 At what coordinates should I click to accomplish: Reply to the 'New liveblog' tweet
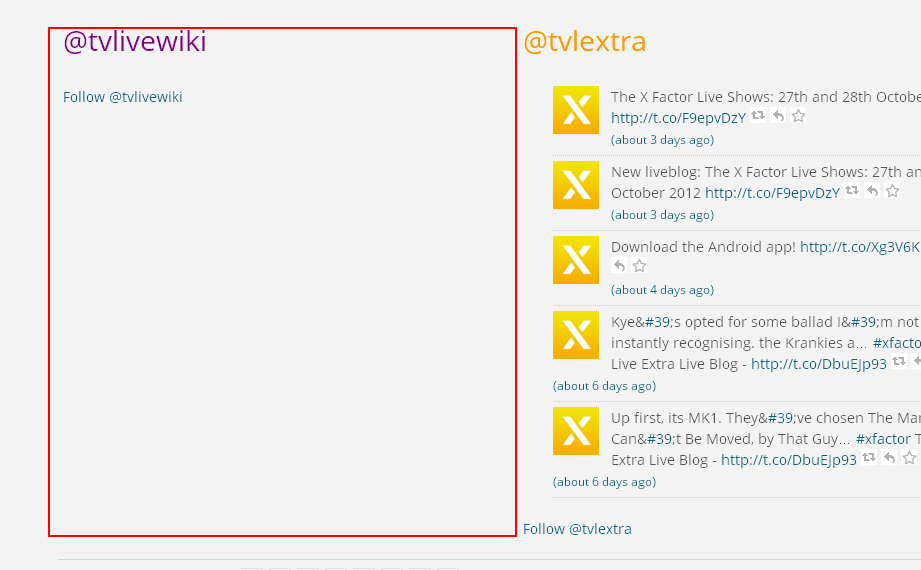click(x=872, y=191)
